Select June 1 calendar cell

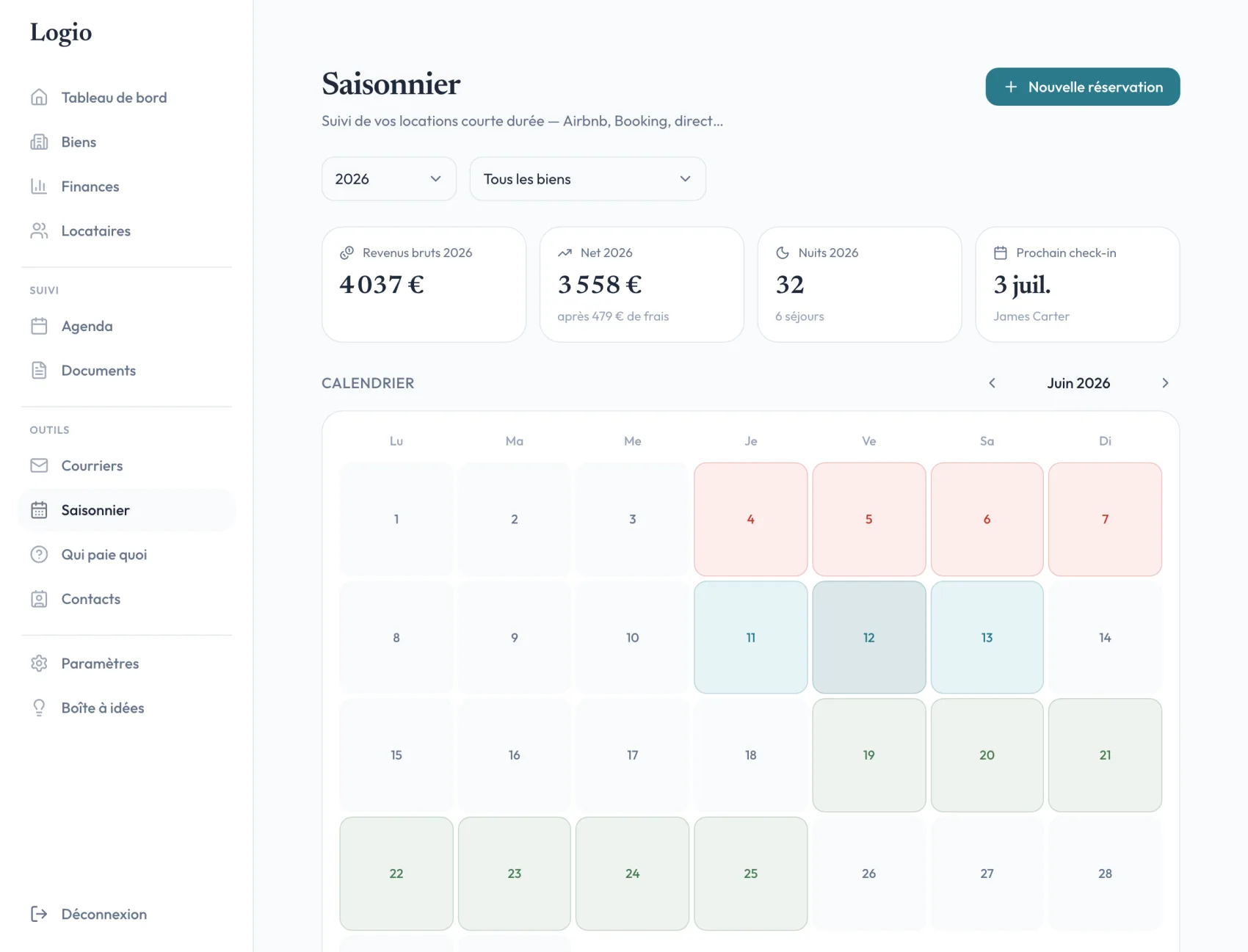396,519
